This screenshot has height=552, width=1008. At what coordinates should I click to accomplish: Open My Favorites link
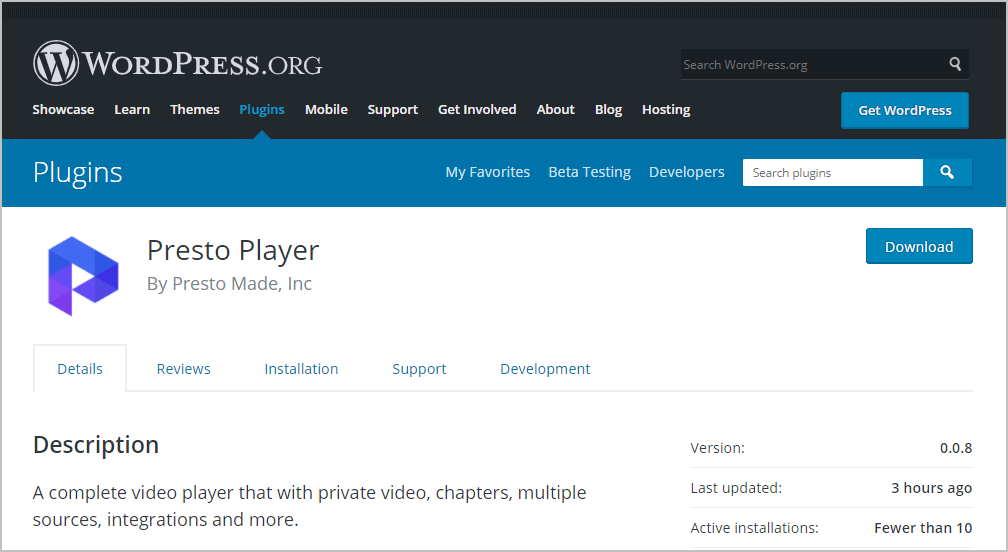click(x=487, y=172)
